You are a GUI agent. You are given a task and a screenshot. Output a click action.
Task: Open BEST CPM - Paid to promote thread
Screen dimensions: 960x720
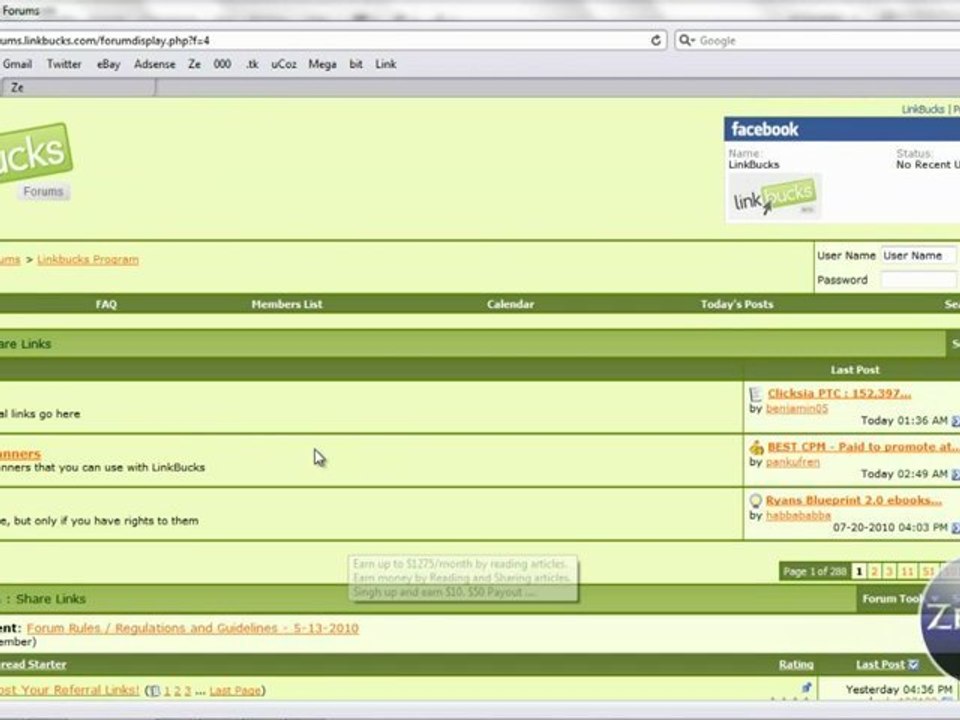[863, 447]
